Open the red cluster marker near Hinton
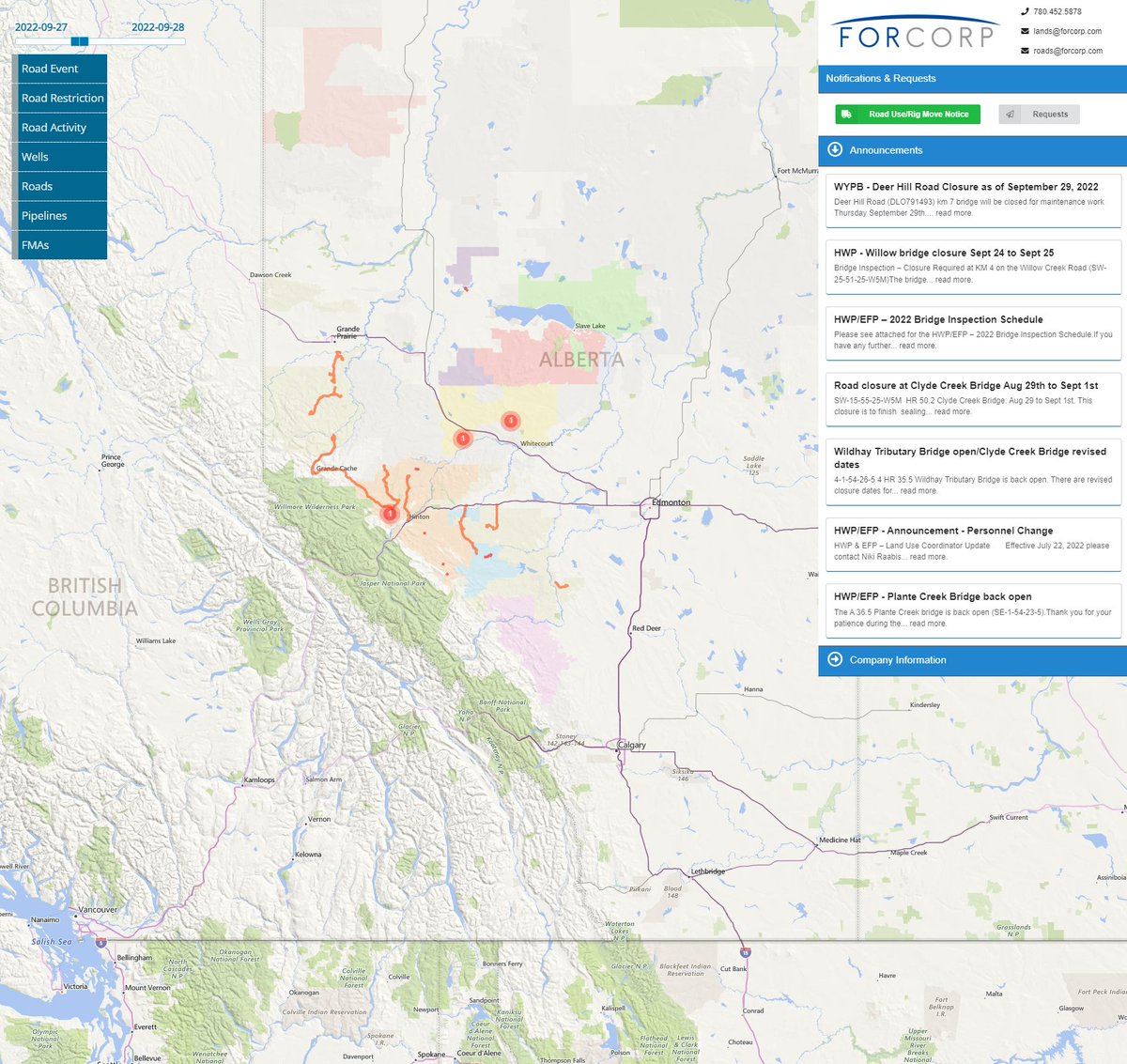 click(389, 514)
